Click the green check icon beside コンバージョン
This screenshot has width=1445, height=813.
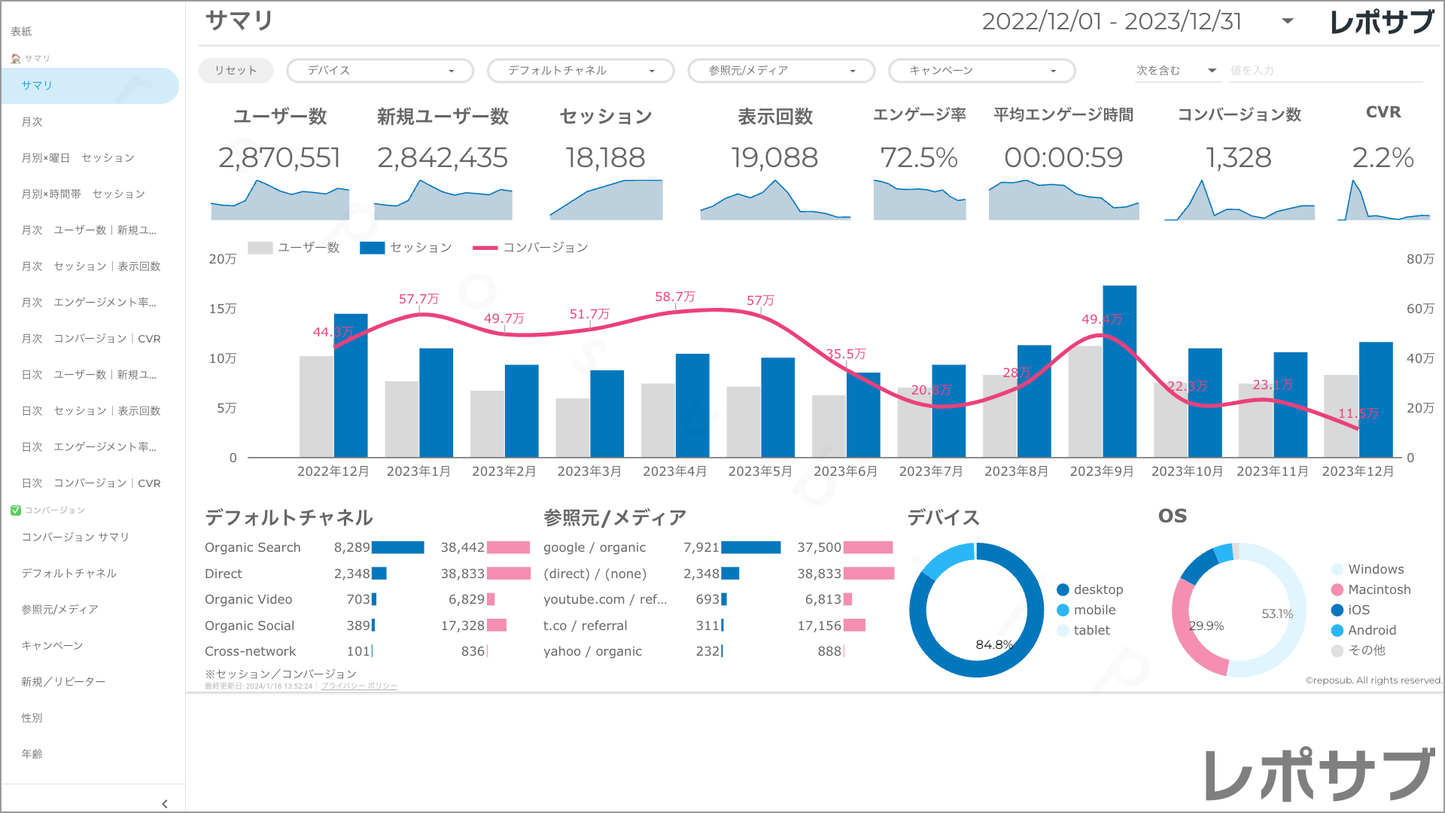coord(15,510)
